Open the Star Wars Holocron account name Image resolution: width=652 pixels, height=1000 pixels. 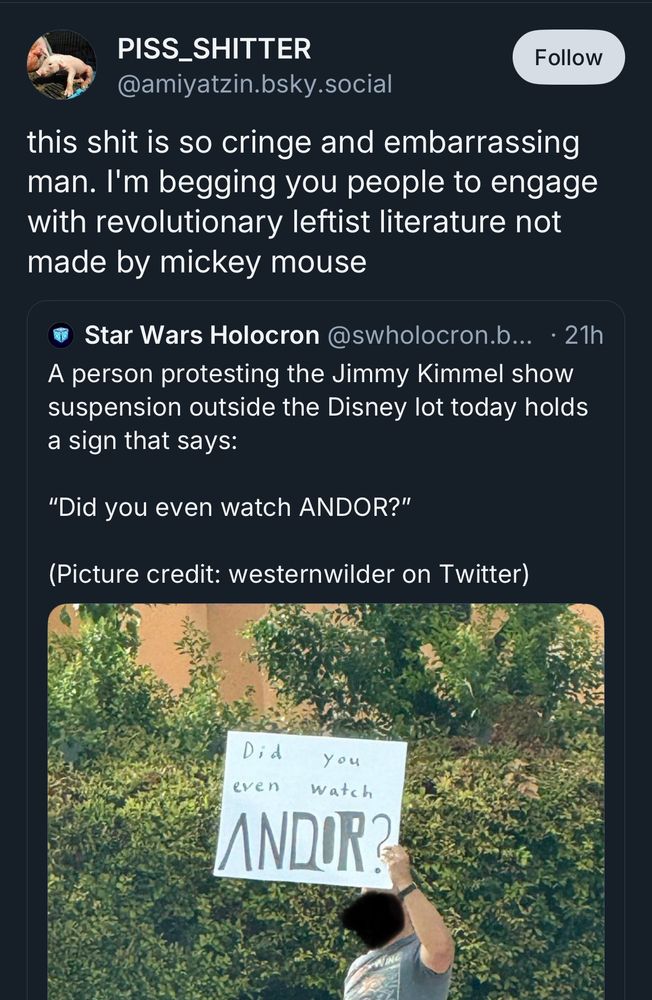pos(202,335)
